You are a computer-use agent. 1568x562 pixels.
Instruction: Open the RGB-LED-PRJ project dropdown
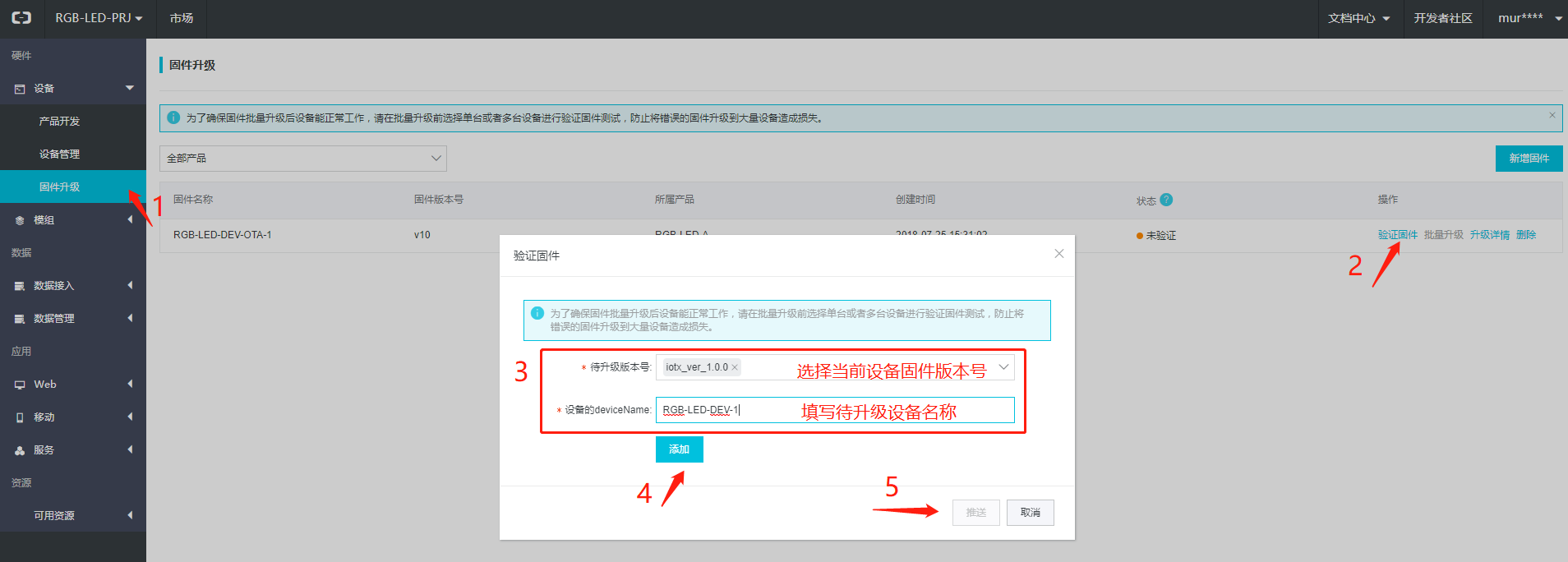(99, 18)
